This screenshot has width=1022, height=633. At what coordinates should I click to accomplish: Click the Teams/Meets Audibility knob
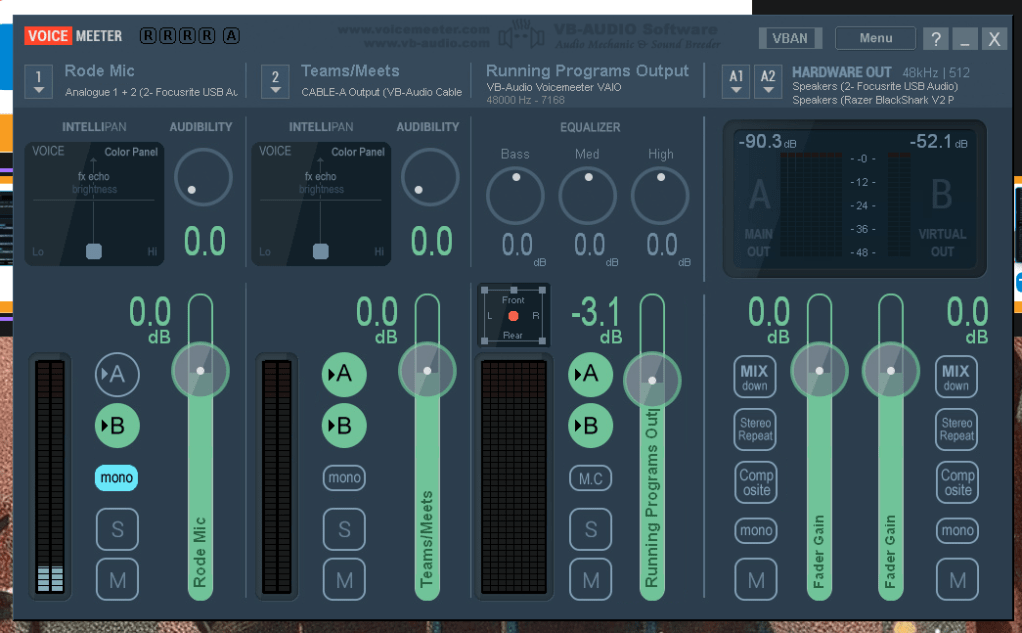pyautogui.click(x=430, y=177)
